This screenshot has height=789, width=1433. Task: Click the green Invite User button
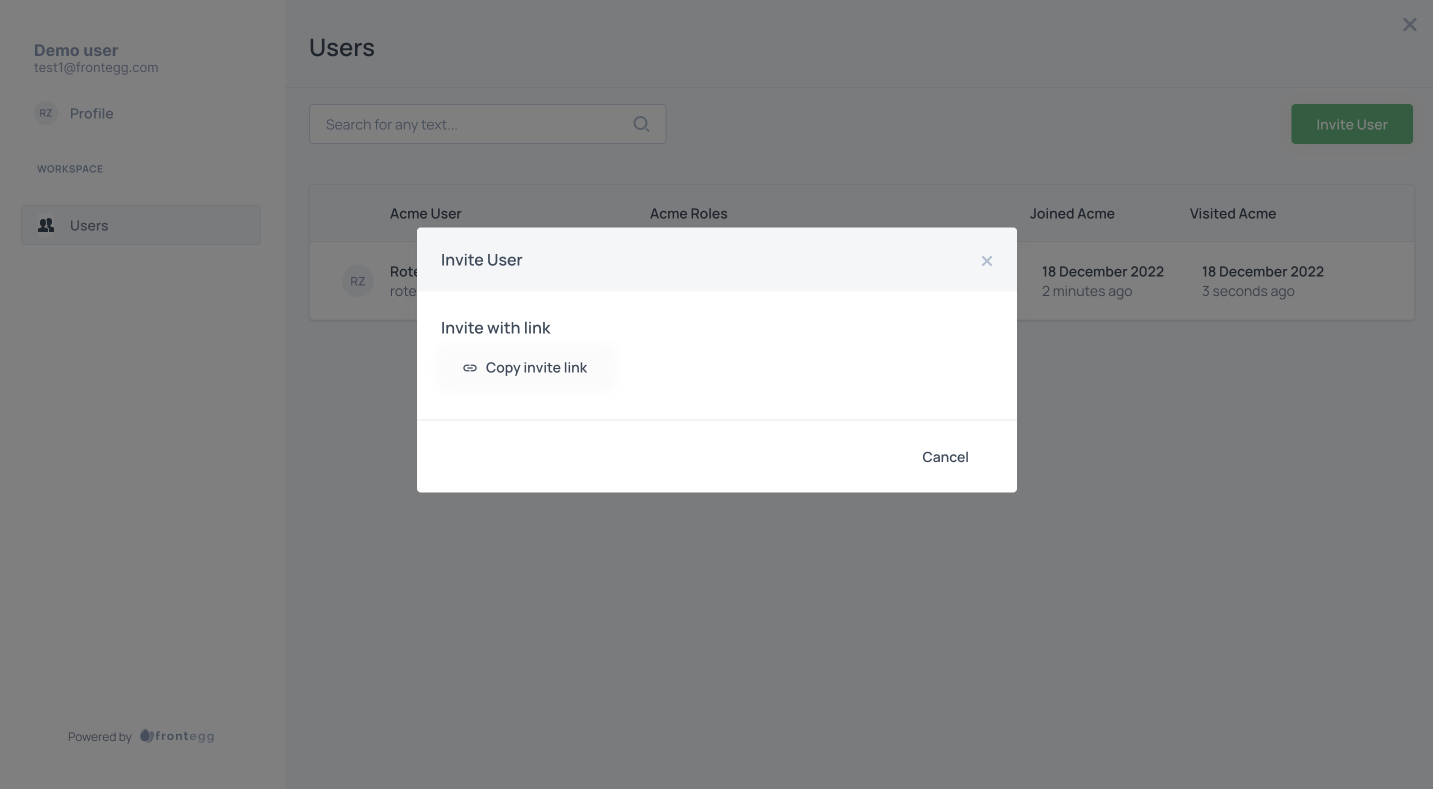1352,124
